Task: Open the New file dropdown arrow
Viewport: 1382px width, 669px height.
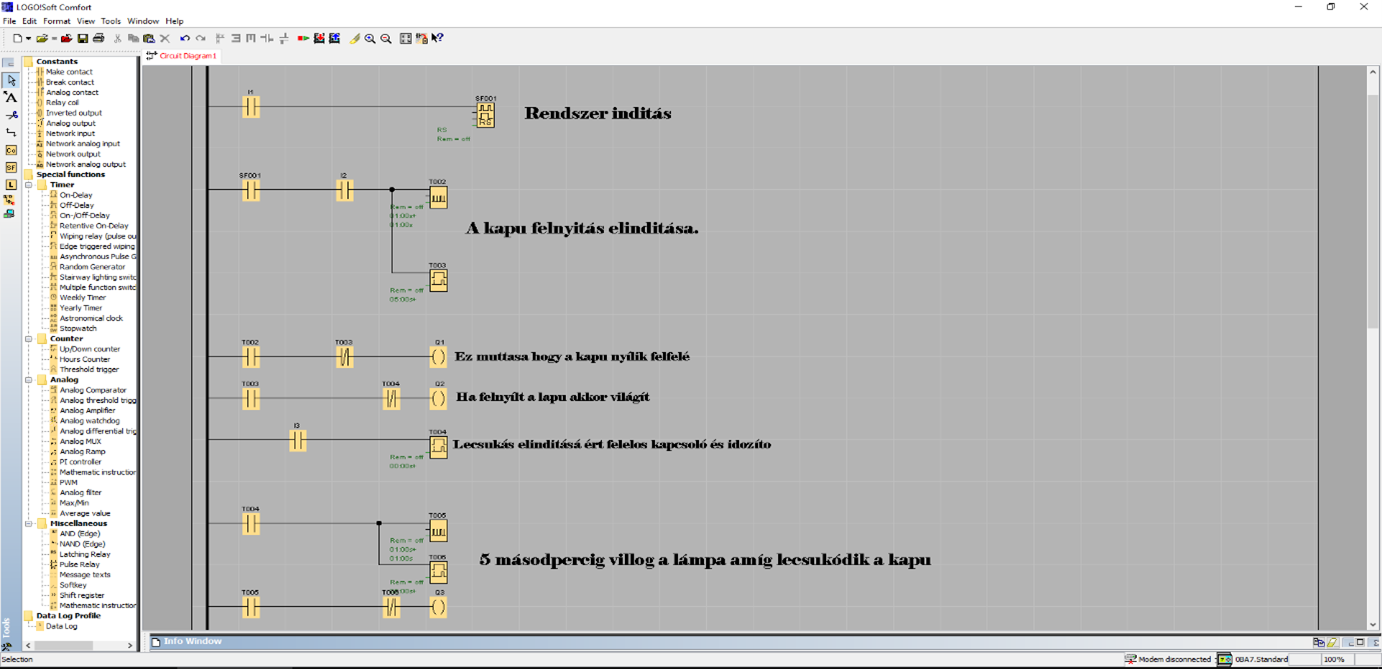Action: 28,39
